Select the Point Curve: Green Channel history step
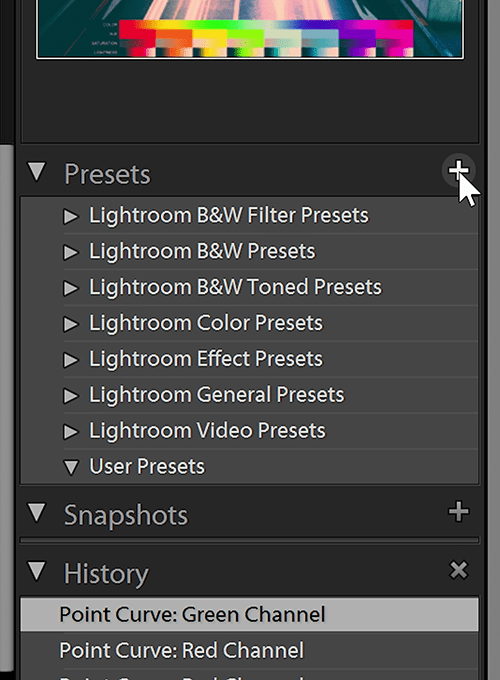This screenshot has width=500, height=680. coord(249,615)
